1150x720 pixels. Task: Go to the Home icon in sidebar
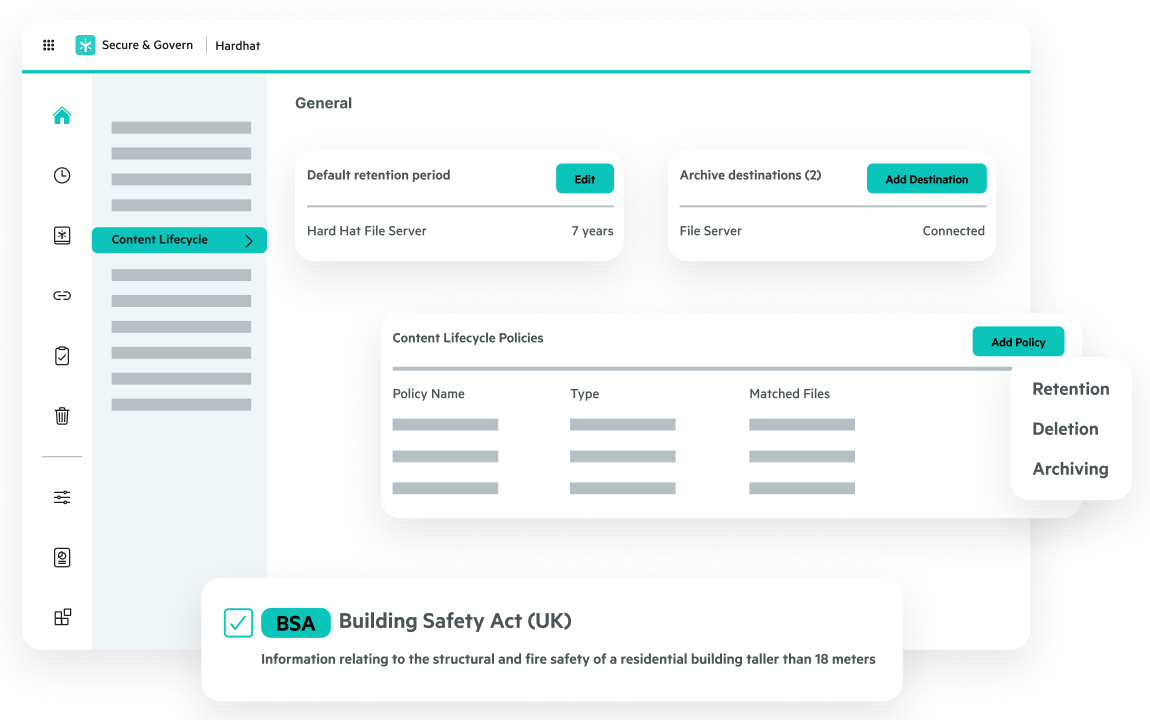pyautogui.click(x=62, y=115)
